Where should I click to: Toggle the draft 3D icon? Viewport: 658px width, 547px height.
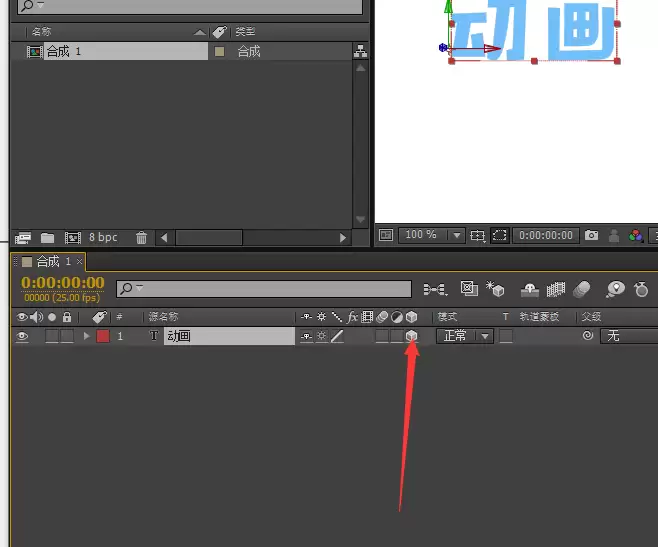495,289
